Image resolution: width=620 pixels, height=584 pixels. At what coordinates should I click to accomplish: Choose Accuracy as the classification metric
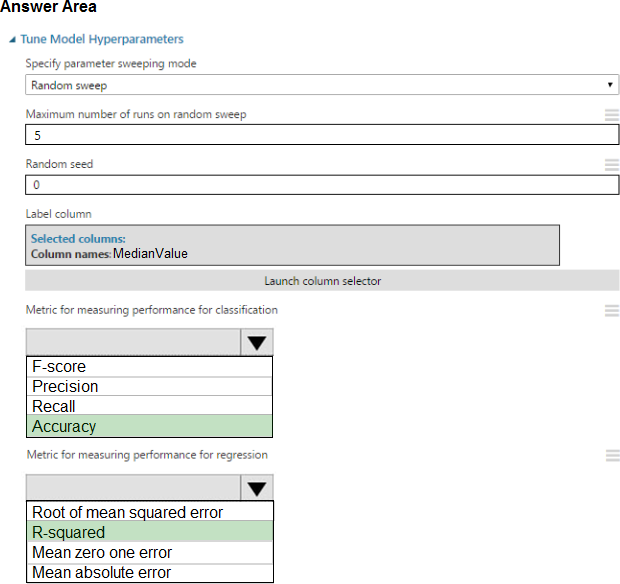[x=149, y=427]
